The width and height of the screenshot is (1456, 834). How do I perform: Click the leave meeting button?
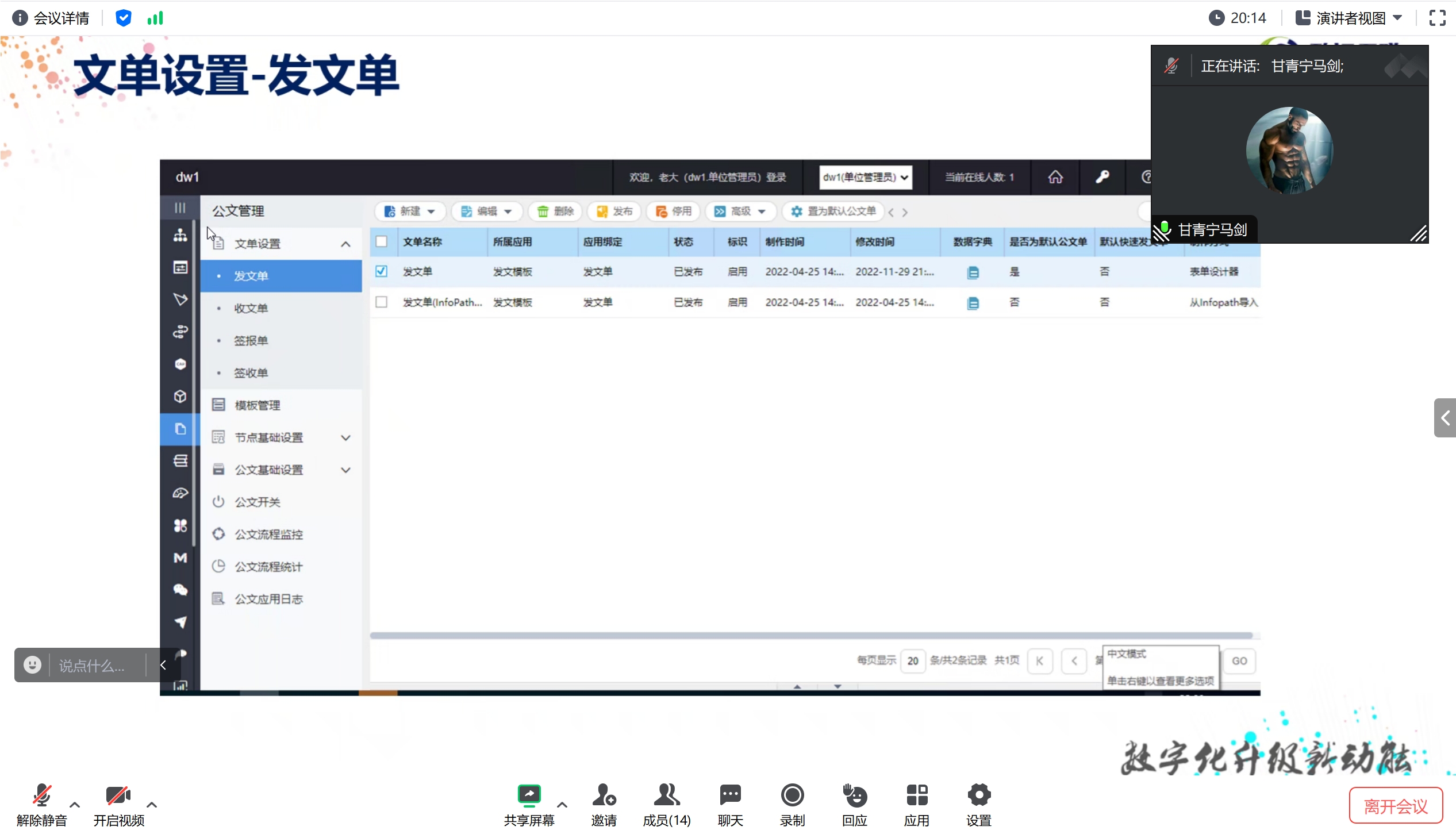coord(1395,806)
